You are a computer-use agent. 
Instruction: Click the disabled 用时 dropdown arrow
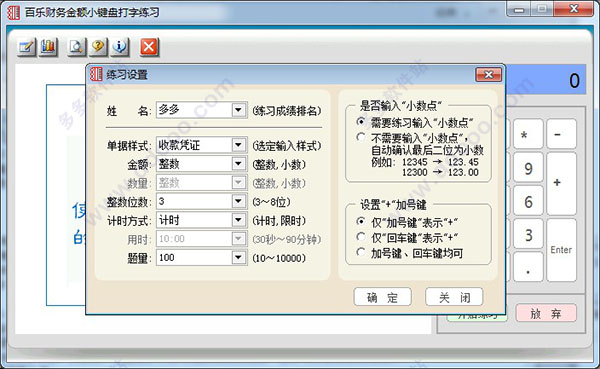tap(238, 239)
